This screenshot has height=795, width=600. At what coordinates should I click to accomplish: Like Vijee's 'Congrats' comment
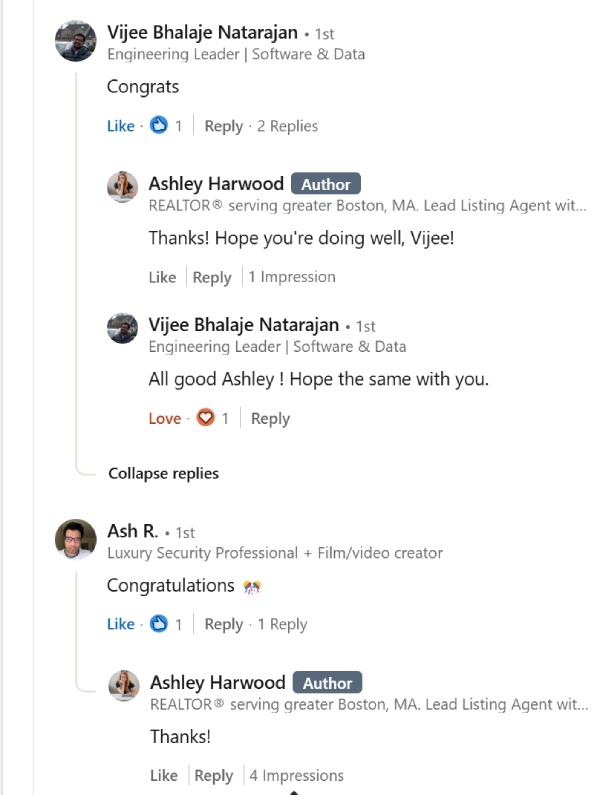click(x=120, y=126)
